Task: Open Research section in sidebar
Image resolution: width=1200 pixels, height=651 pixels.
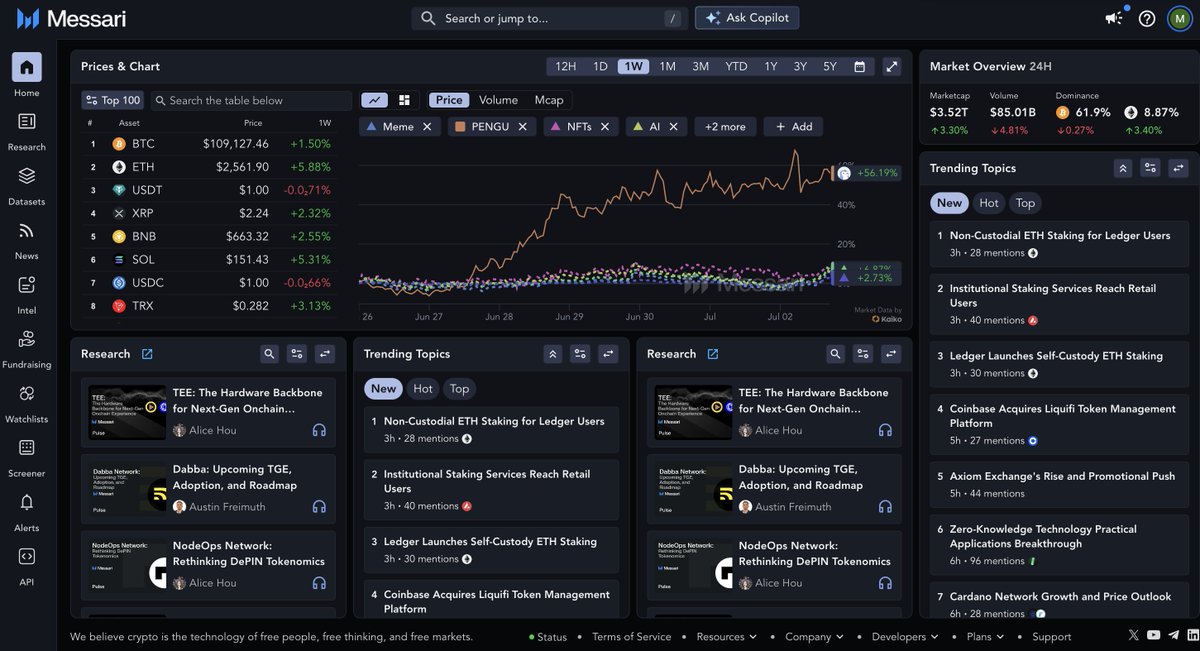Action: (x=27, y=130)
